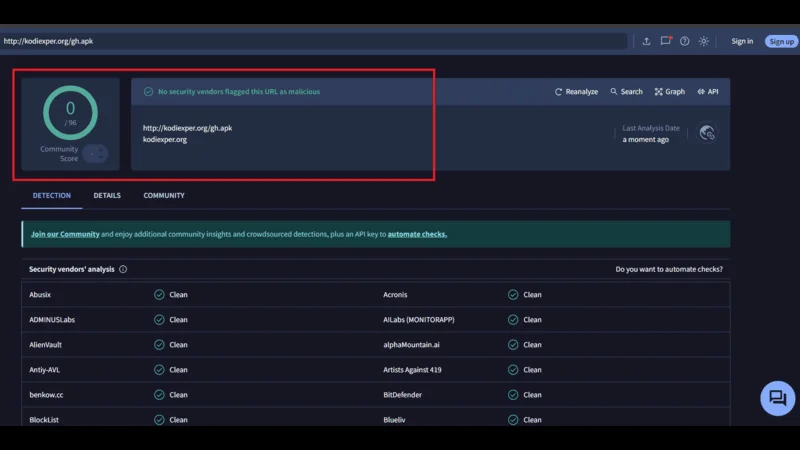
Task: Click the URL search input field
Action: point(310,41)
